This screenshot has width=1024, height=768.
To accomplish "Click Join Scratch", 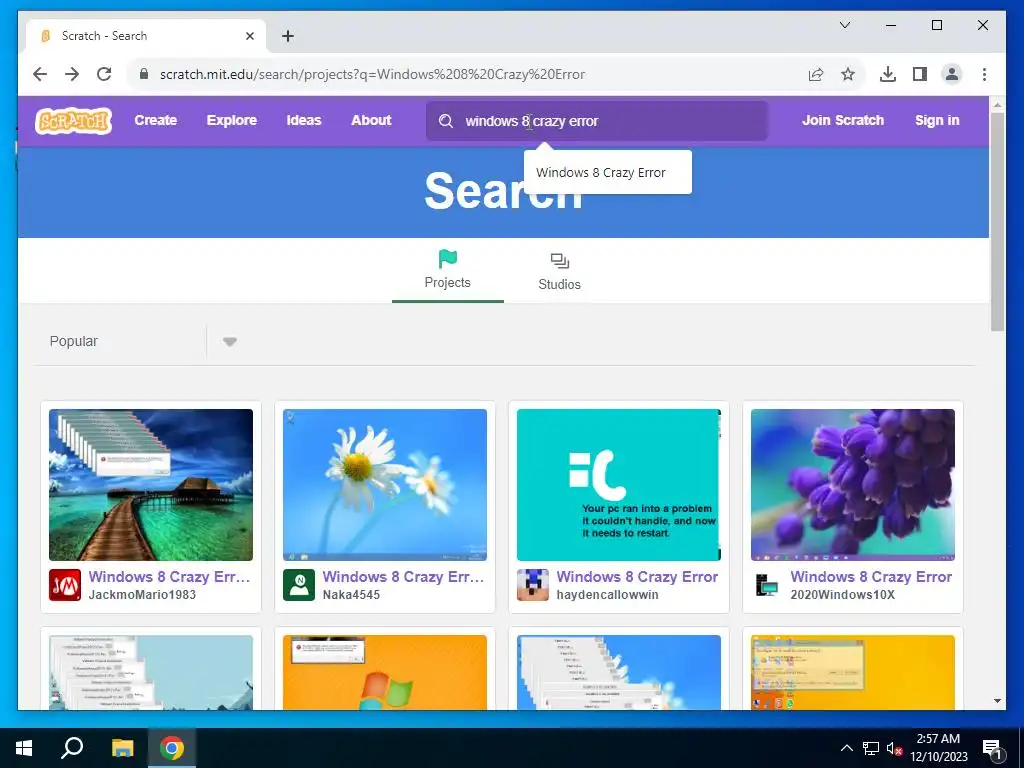I will click(x=843, y=120).
